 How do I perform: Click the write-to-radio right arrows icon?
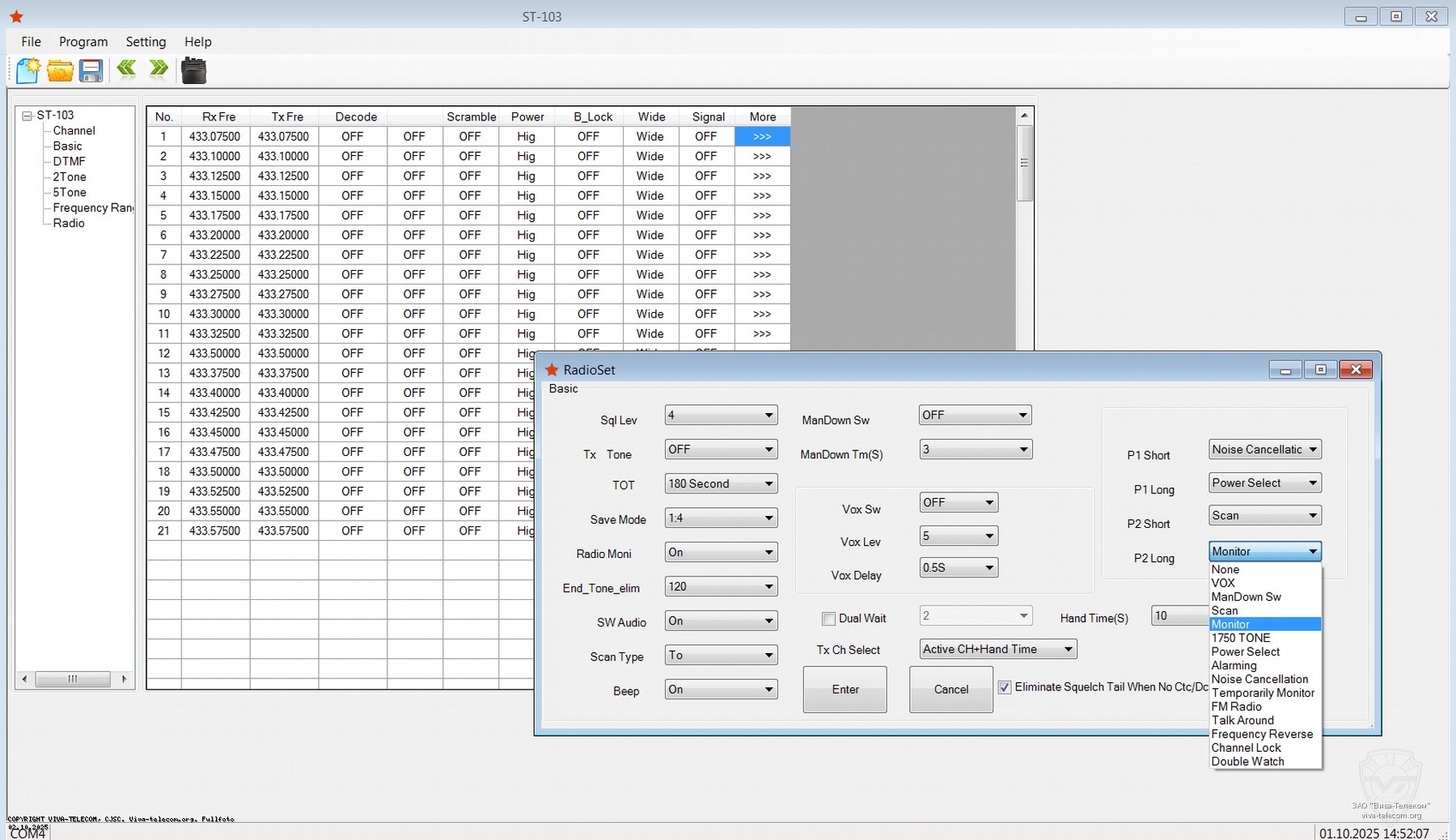pyautogui.click(x=159, y=70)
